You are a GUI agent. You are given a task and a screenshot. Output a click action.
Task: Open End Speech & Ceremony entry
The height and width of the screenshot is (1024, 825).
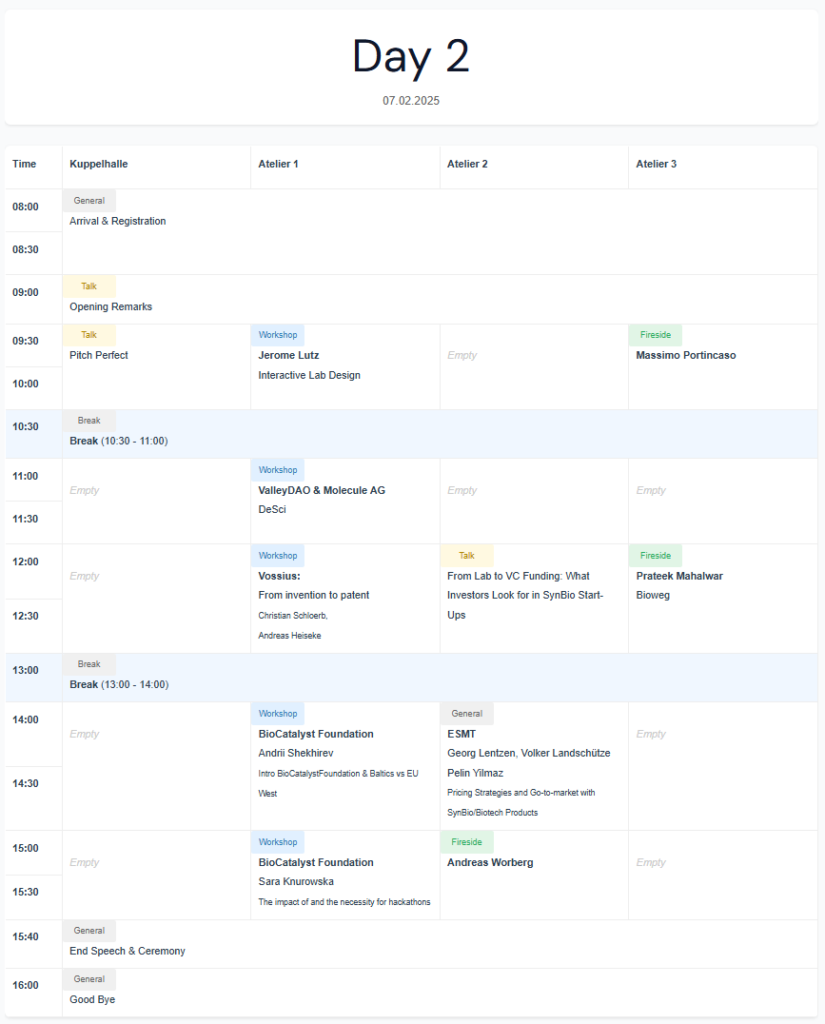[127, 951]
